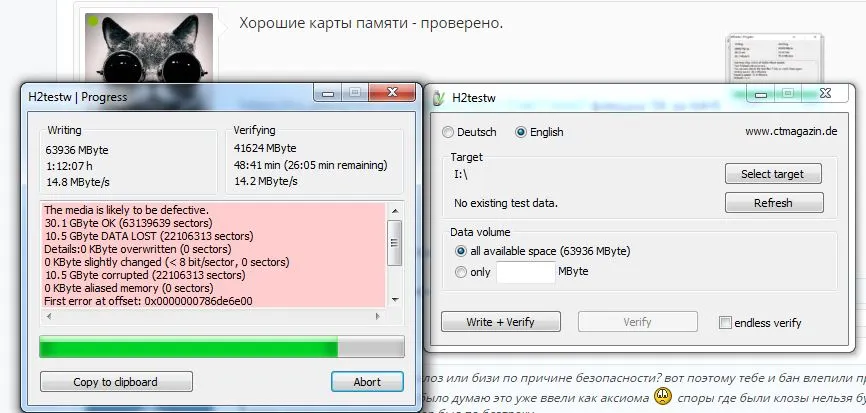Minimize the H2testw Progress window

click(328, 93)
